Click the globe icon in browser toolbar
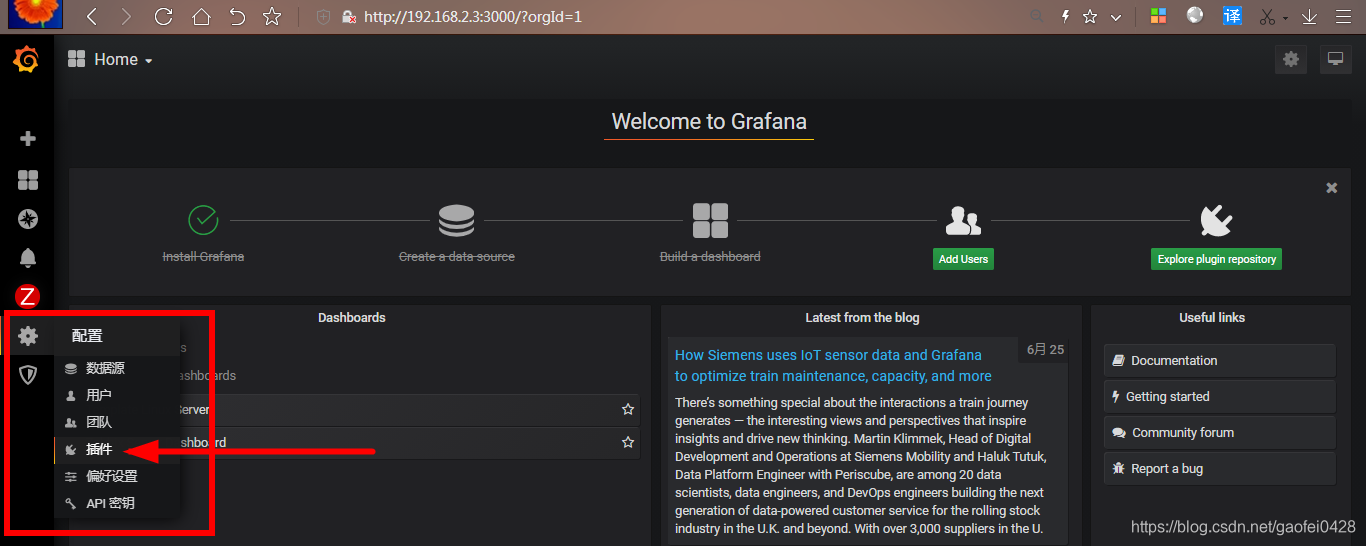Image resolution: width=1366 pixels, height=546 pixels. click(x=1195, y=16)
